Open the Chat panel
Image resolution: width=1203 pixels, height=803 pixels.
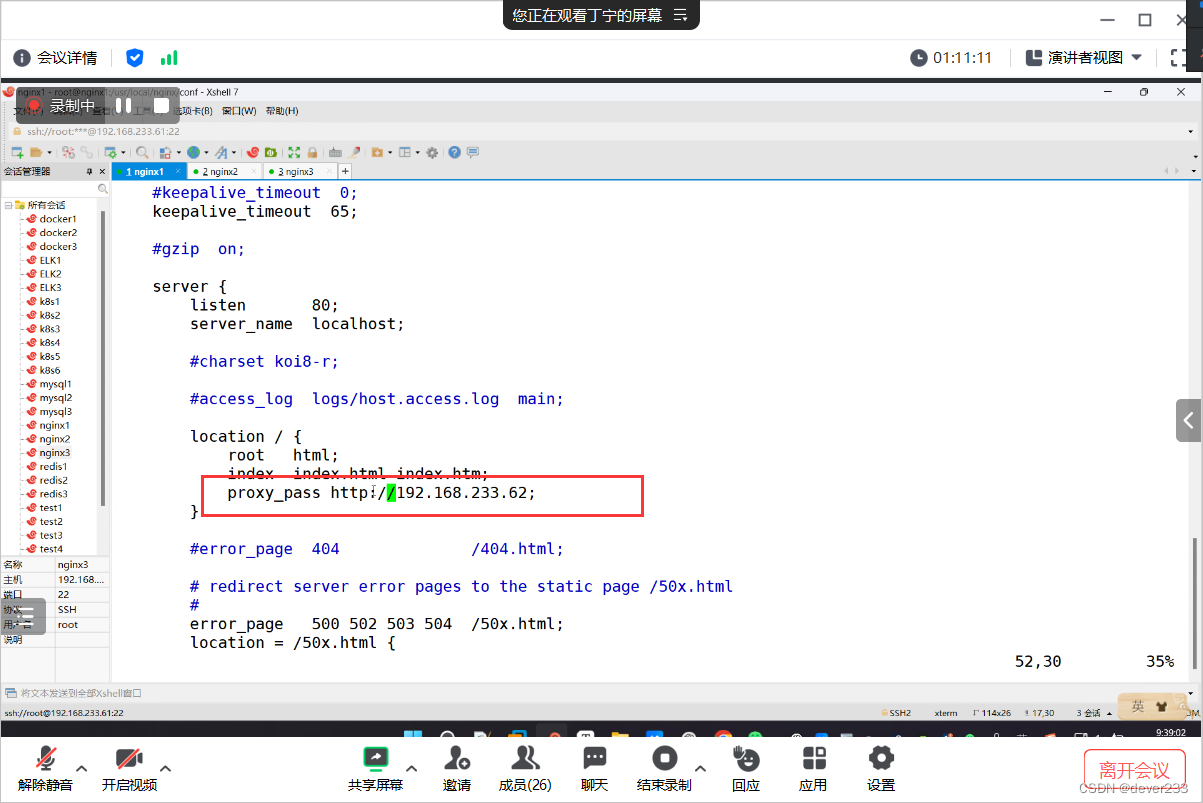pos(594,768)
